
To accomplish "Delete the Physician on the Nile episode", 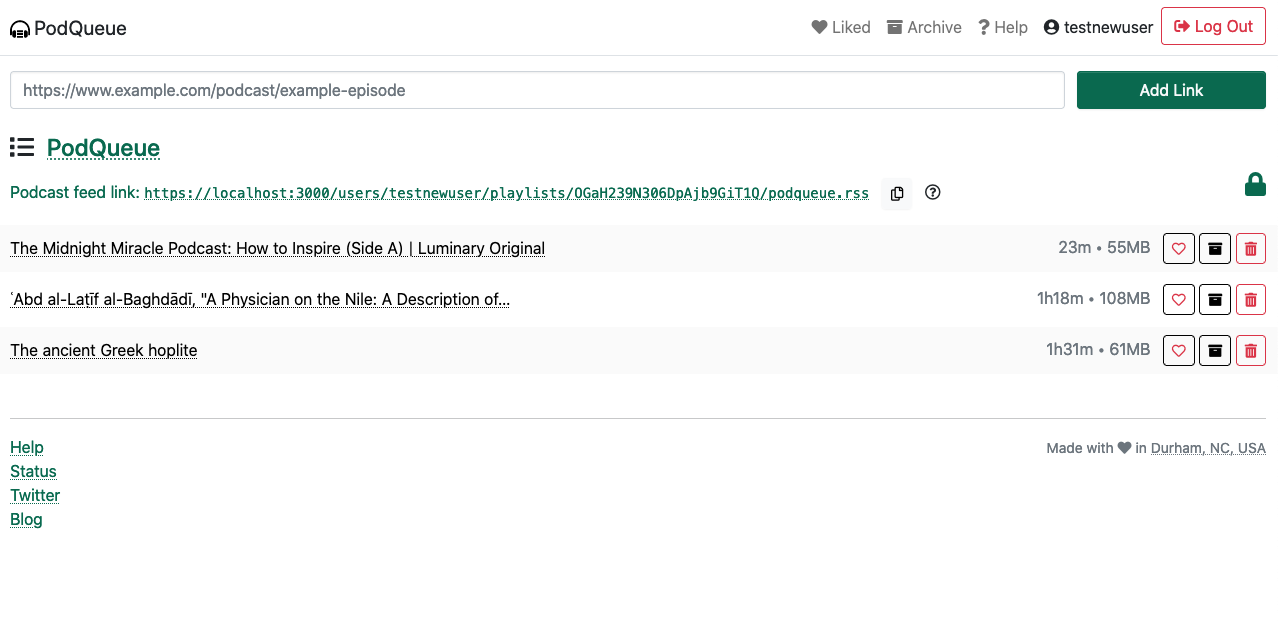I will click(x=1250, y=299).
